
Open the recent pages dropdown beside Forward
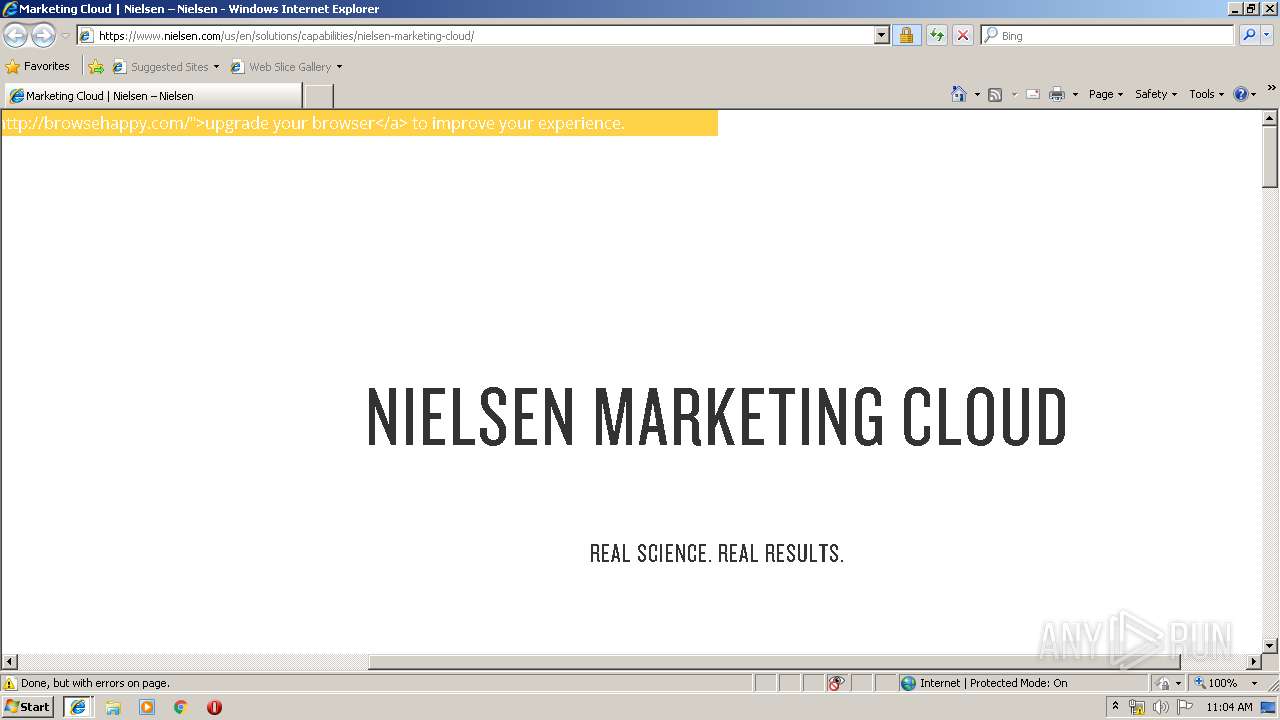click(65, 36)
